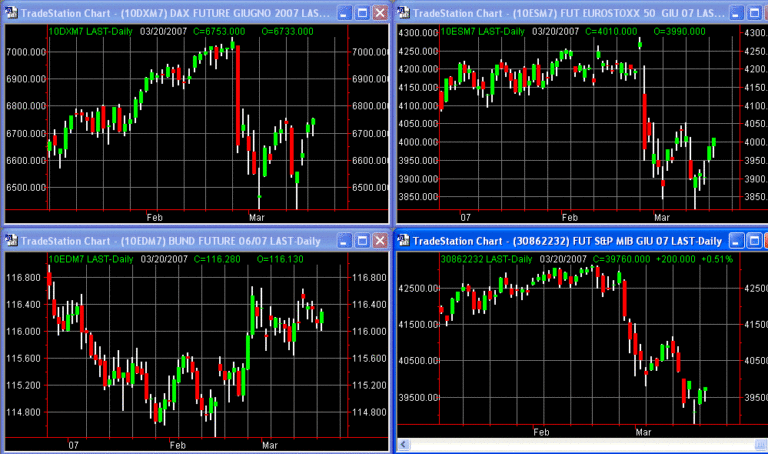Screen dimensions: 768x454
Task: Close the DAX Future chart window
Action: 379,13
